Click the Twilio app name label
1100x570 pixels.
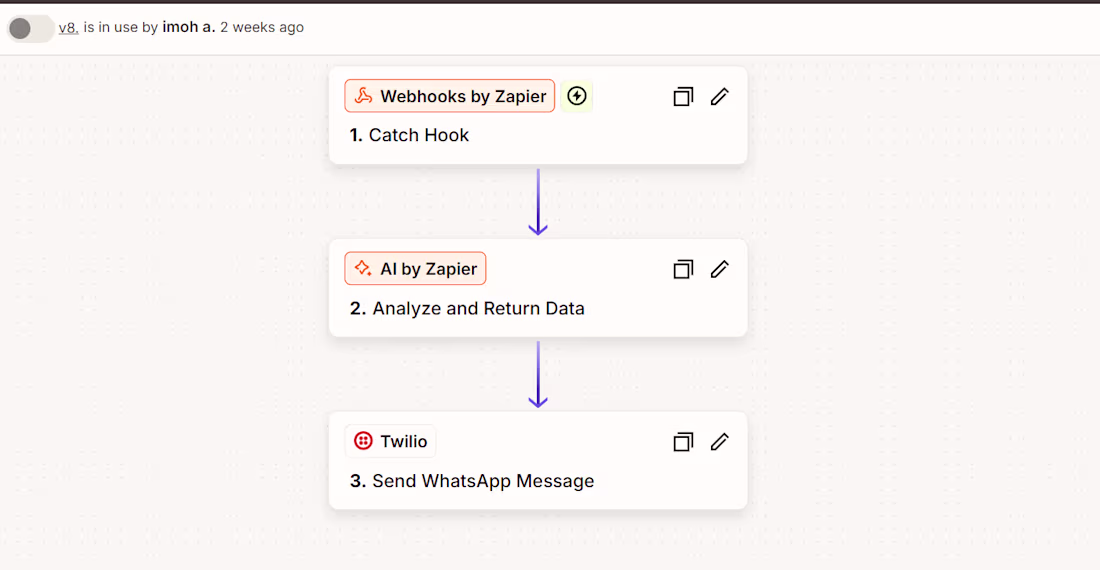(x=403, y=441)
